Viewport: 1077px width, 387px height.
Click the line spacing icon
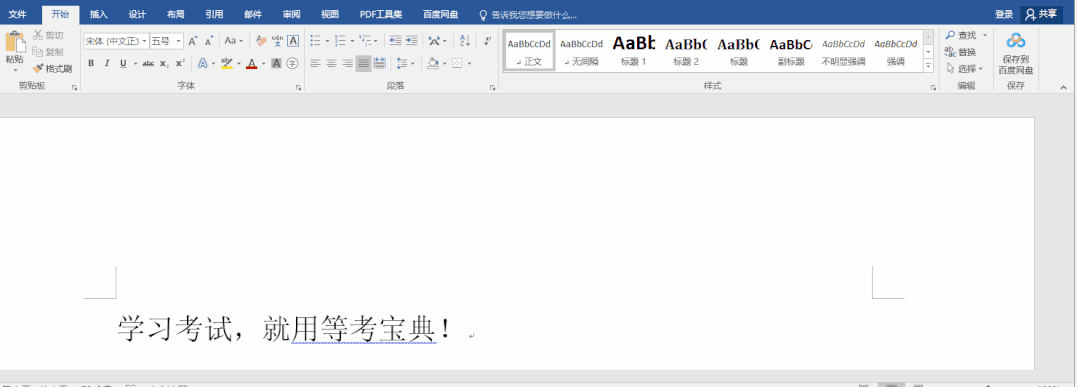(402, 63)
